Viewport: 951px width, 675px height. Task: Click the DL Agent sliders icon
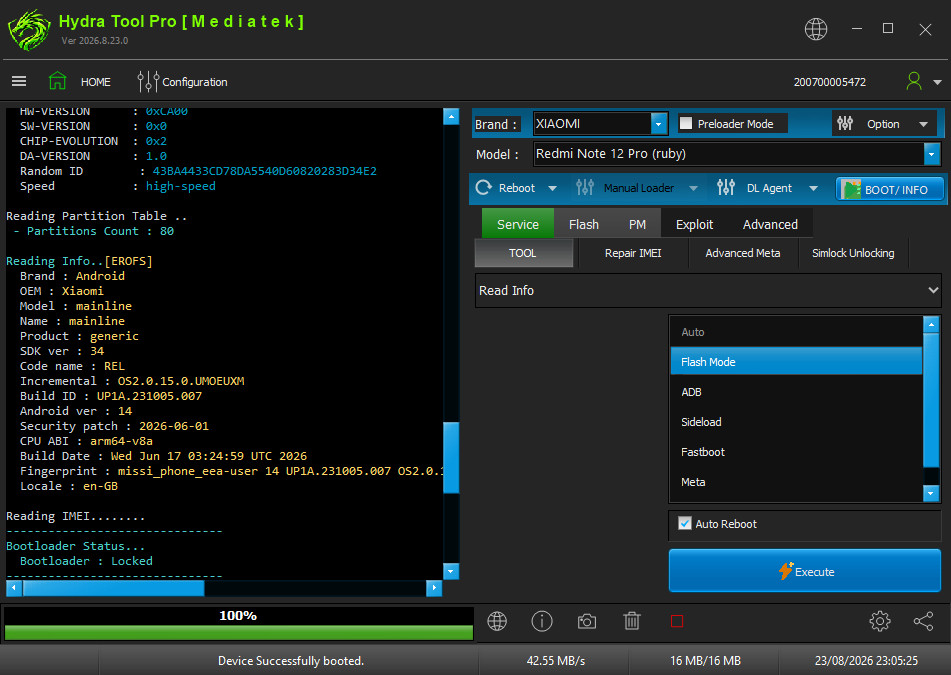click(x=725, y=187)
